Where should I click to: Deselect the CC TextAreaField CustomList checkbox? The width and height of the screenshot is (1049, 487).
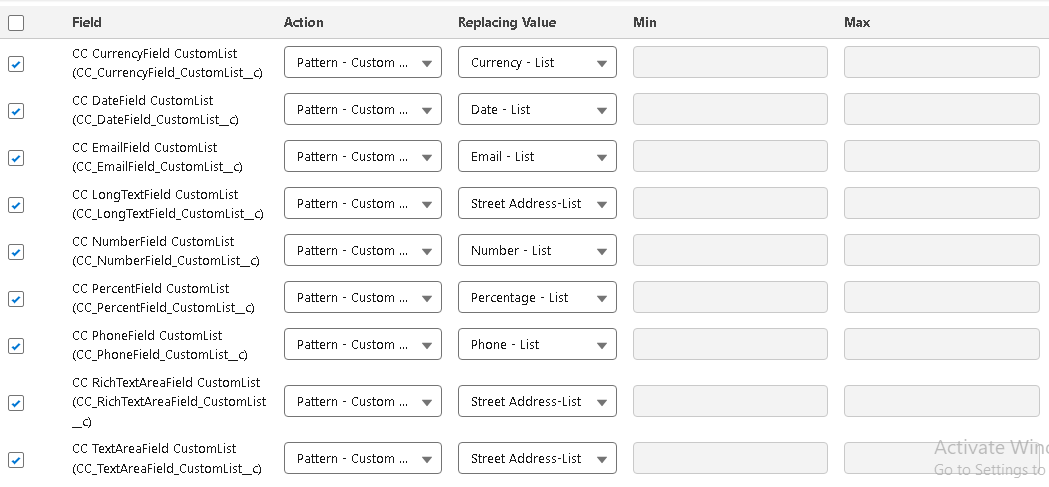(16, 460)
